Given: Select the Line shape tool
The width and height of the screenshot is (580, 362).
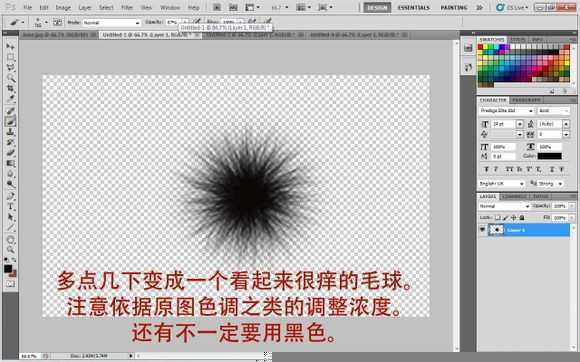Looking at the screenshot, I should (10, 227).
